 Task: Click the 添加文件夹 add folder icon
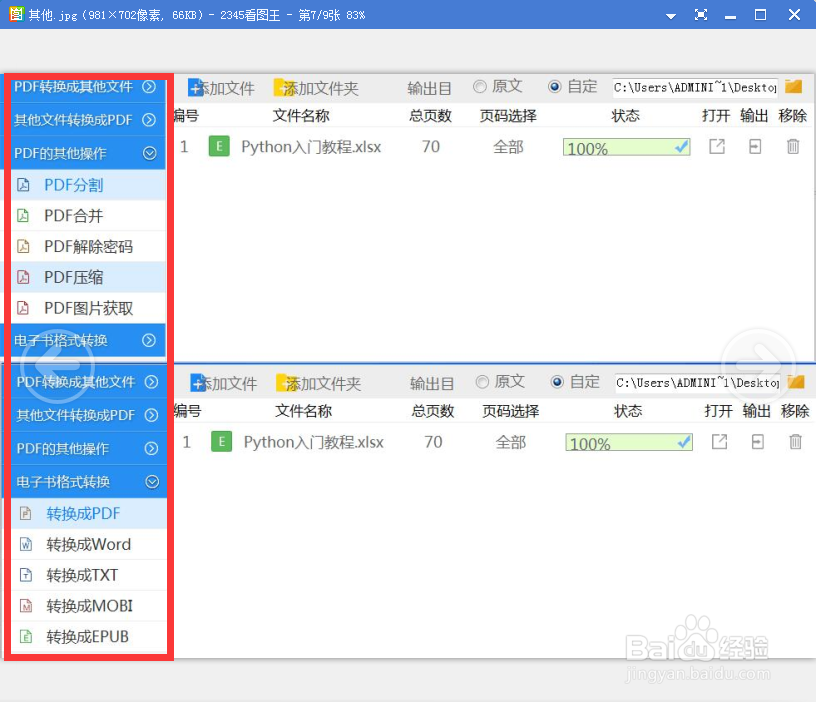click(x=279, y=87)
